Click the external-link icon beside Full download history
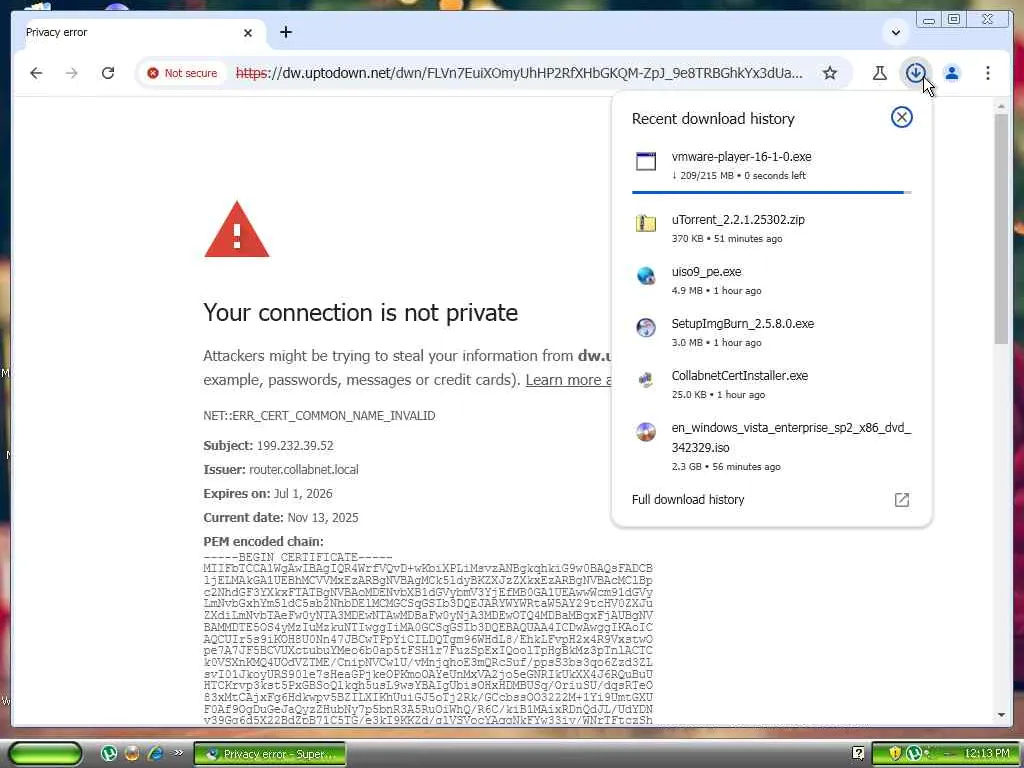Screen dimensions: 1024x768 (902, 500)
